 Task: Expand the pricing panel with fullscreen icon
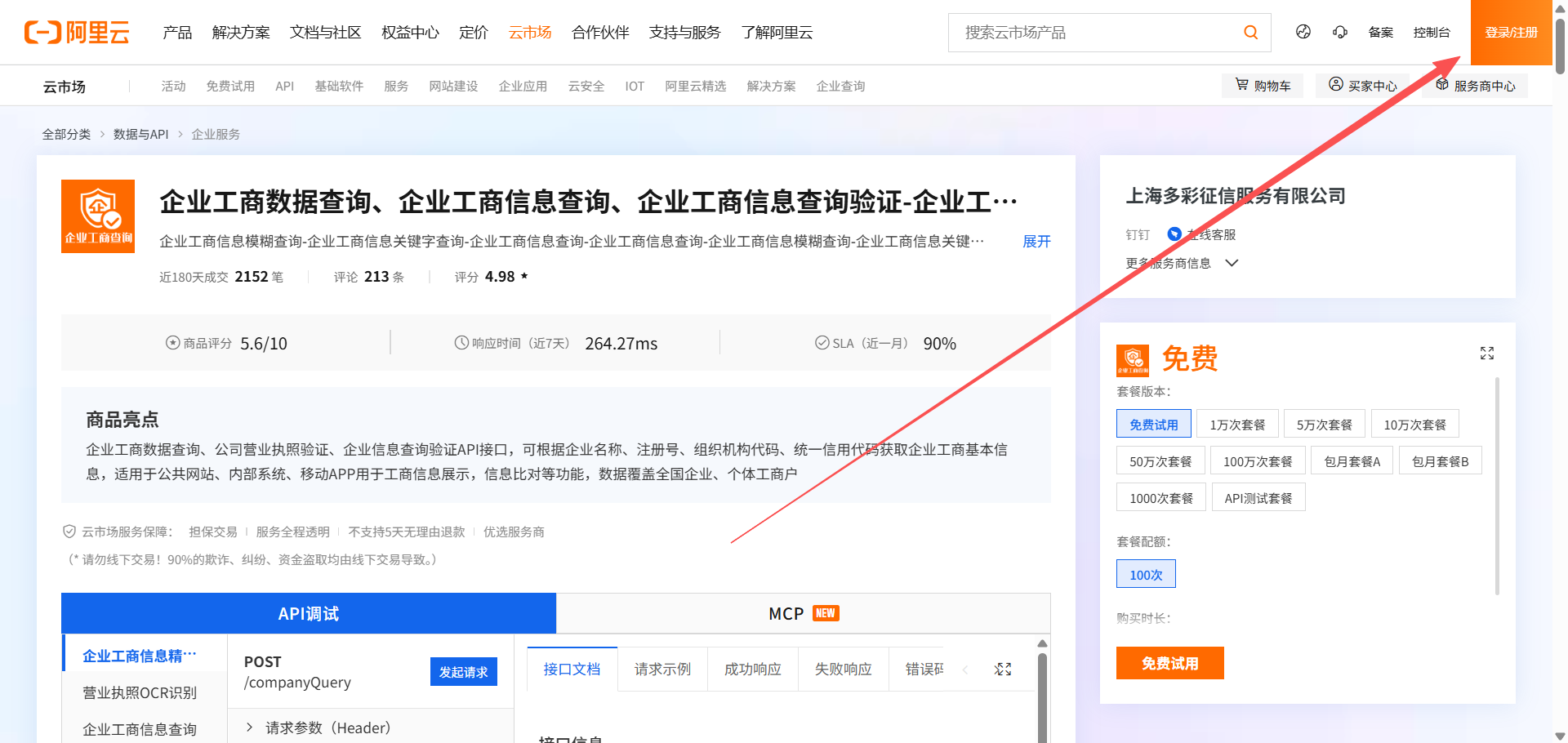(x=1486, y=353)
